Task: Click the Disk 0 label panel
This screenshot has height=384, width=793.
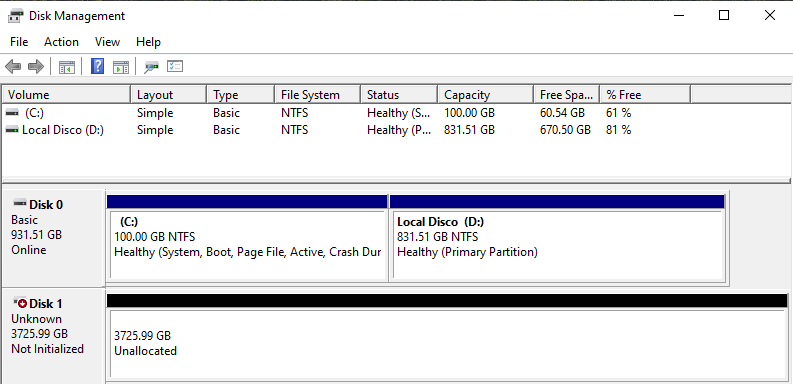Action: click(53, 238)
